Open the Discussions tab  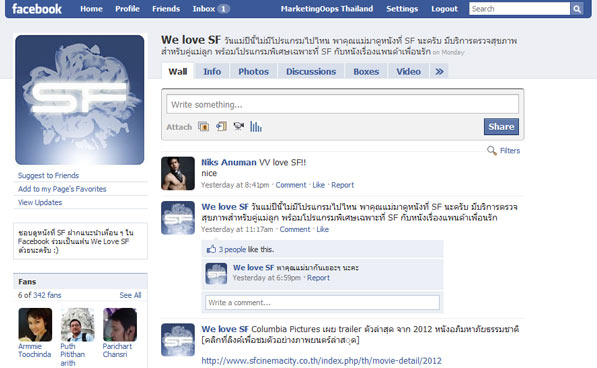click(x=311, y=71)
